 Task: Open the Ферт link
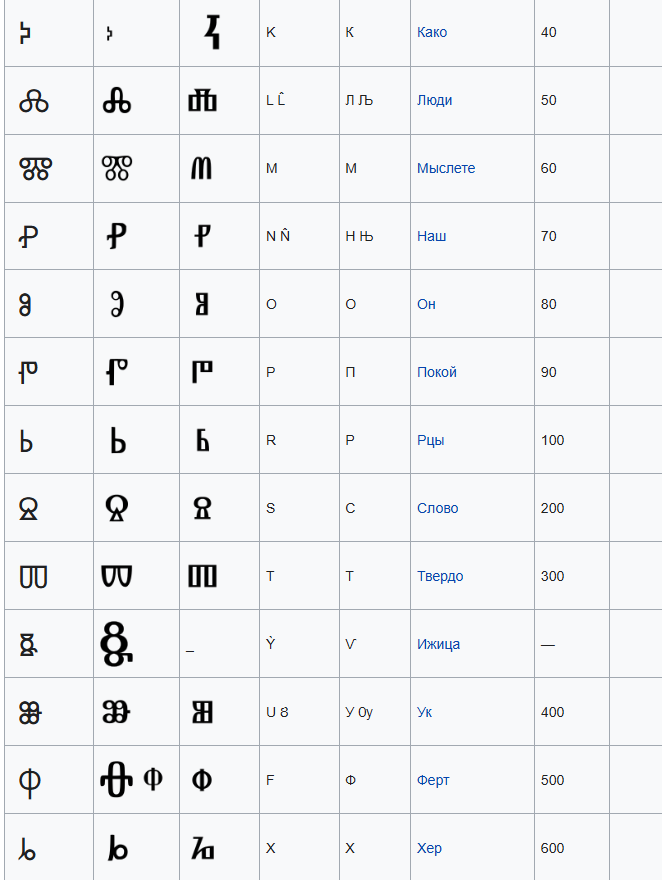(x=433, y=780)
